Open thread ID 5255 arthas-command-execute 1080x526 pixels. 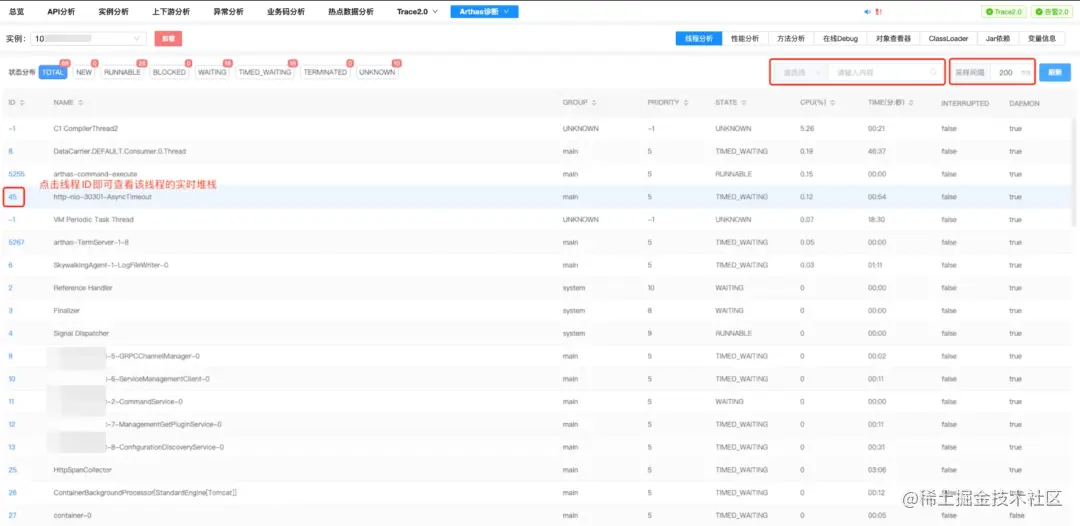17,174
